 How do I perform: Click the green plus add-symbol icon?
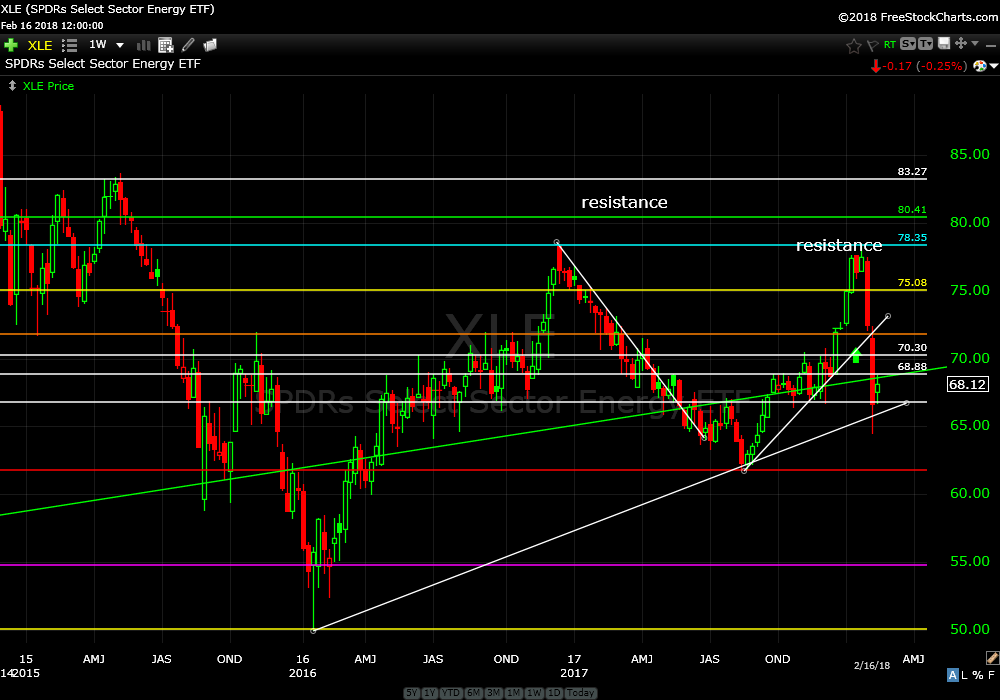(x=11, y=45)
